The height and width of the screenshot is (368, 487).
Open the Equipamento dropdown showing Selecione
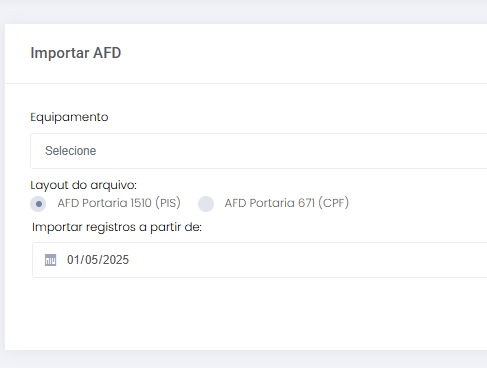click(259, 151)
